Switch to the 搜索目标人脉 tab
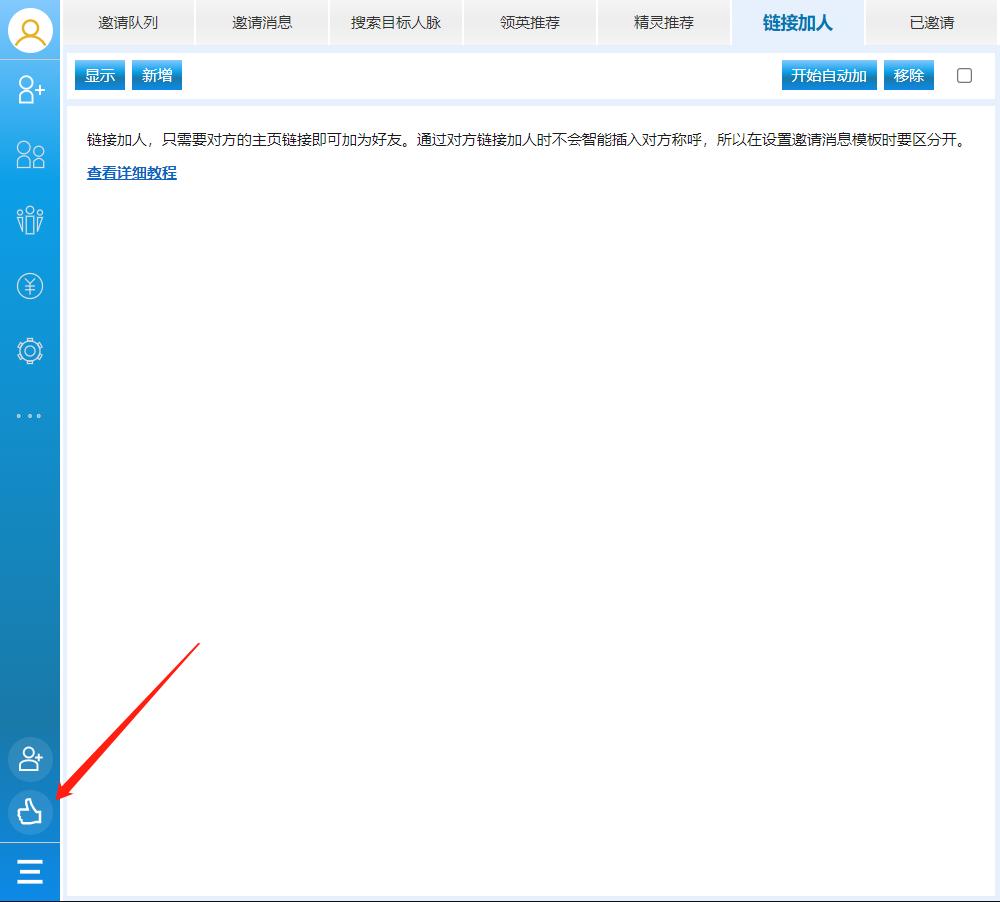The height and width of the screenshot is (902, 1000). (395, 22)
